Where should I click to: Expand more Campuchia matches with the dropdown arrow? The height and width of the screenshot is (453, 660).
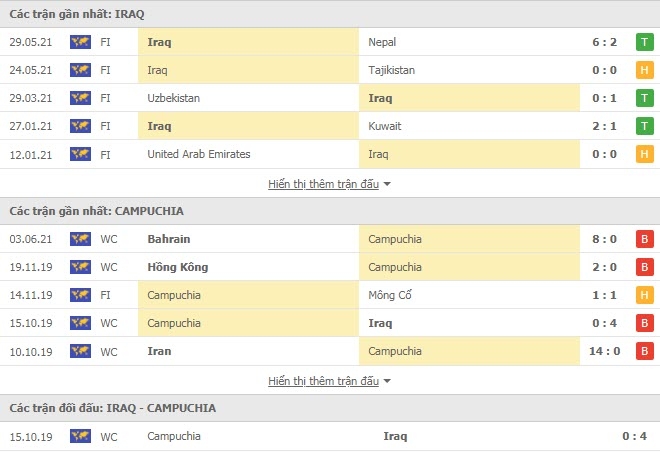pyautogui.click(x=387, y=381)
